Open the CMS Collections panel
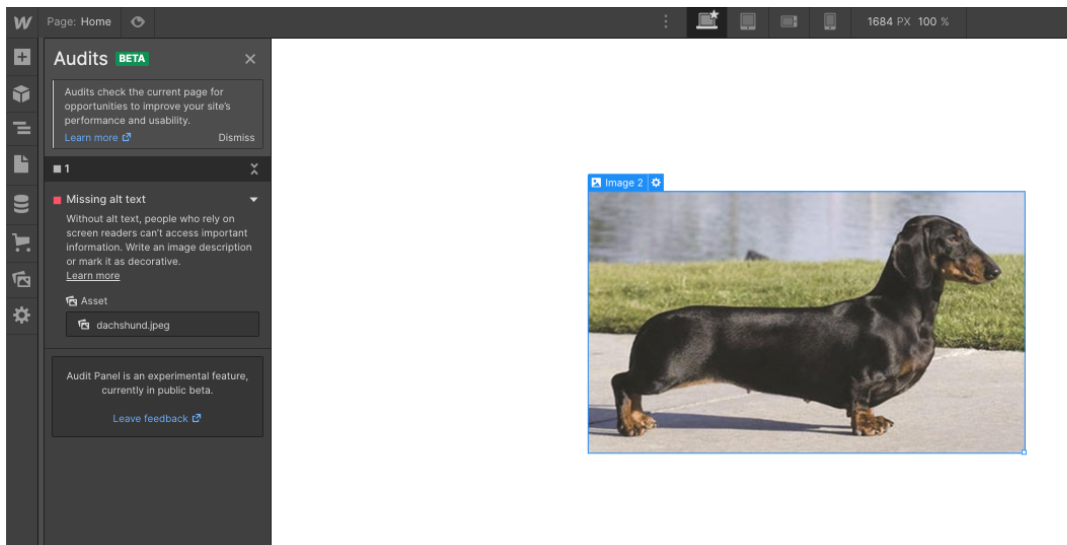This screenshot has width=1067, height=545. 22,204
